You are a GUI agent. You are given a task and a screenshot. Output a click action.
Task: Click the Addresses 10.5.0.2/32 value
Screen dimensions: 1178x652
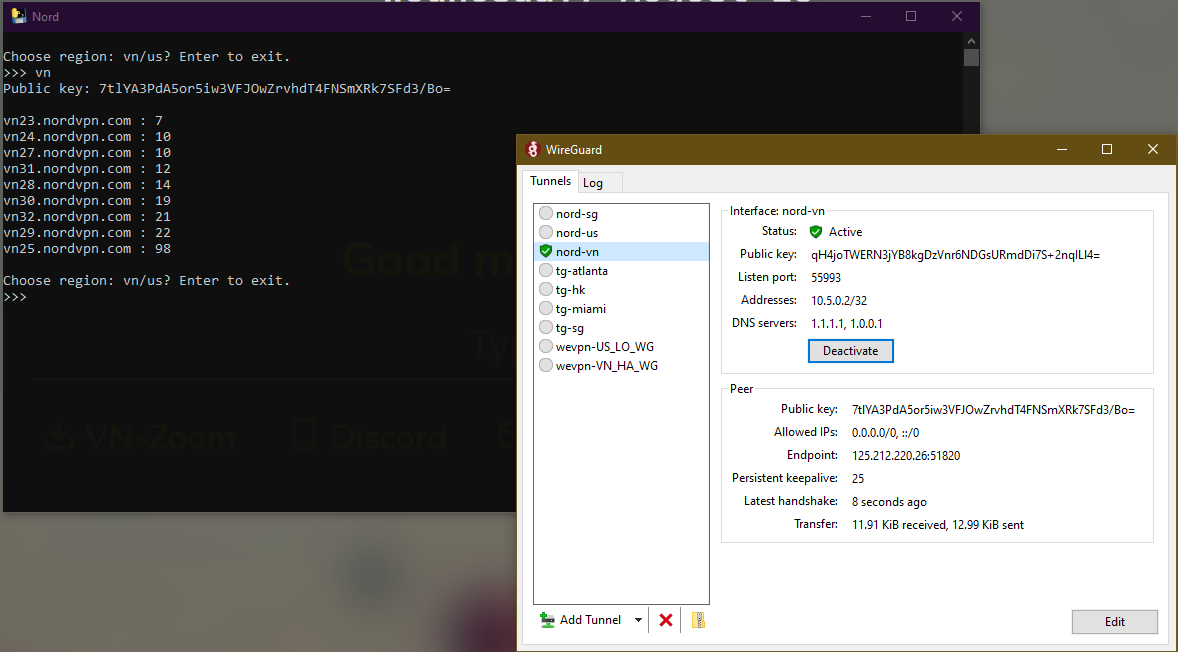pyautogui.click(x=838, y=300)
